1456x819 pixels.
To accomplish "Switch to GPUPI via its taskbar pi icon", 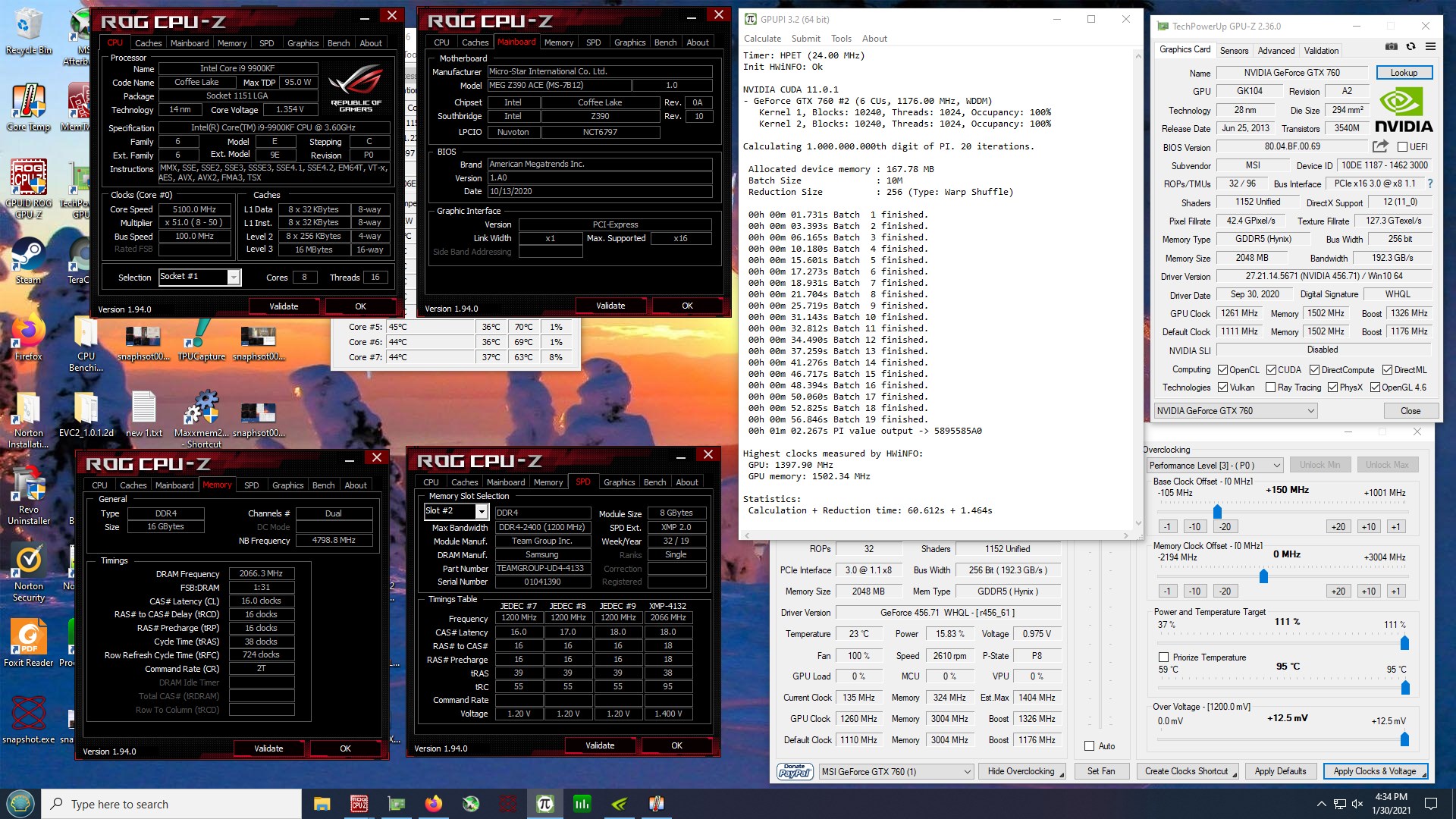I will click(544, 804).
